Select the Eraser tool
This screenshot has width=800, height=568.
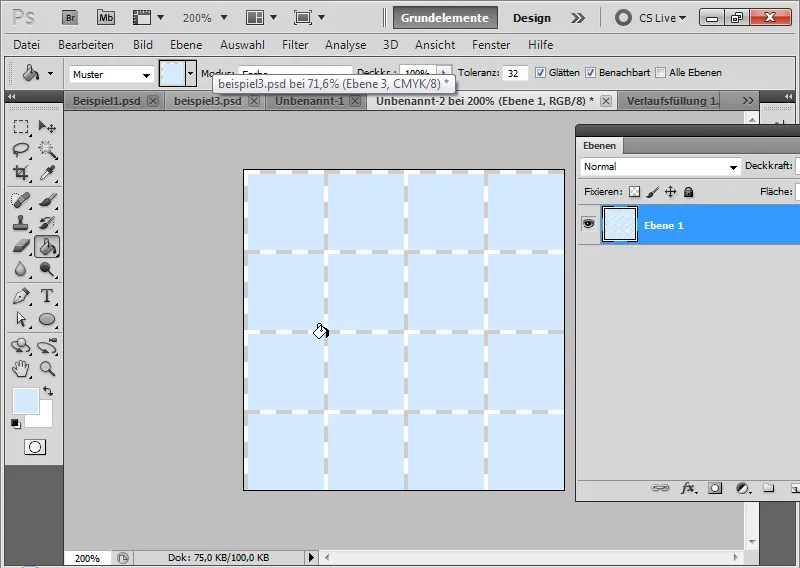click(x=21, y=246)
